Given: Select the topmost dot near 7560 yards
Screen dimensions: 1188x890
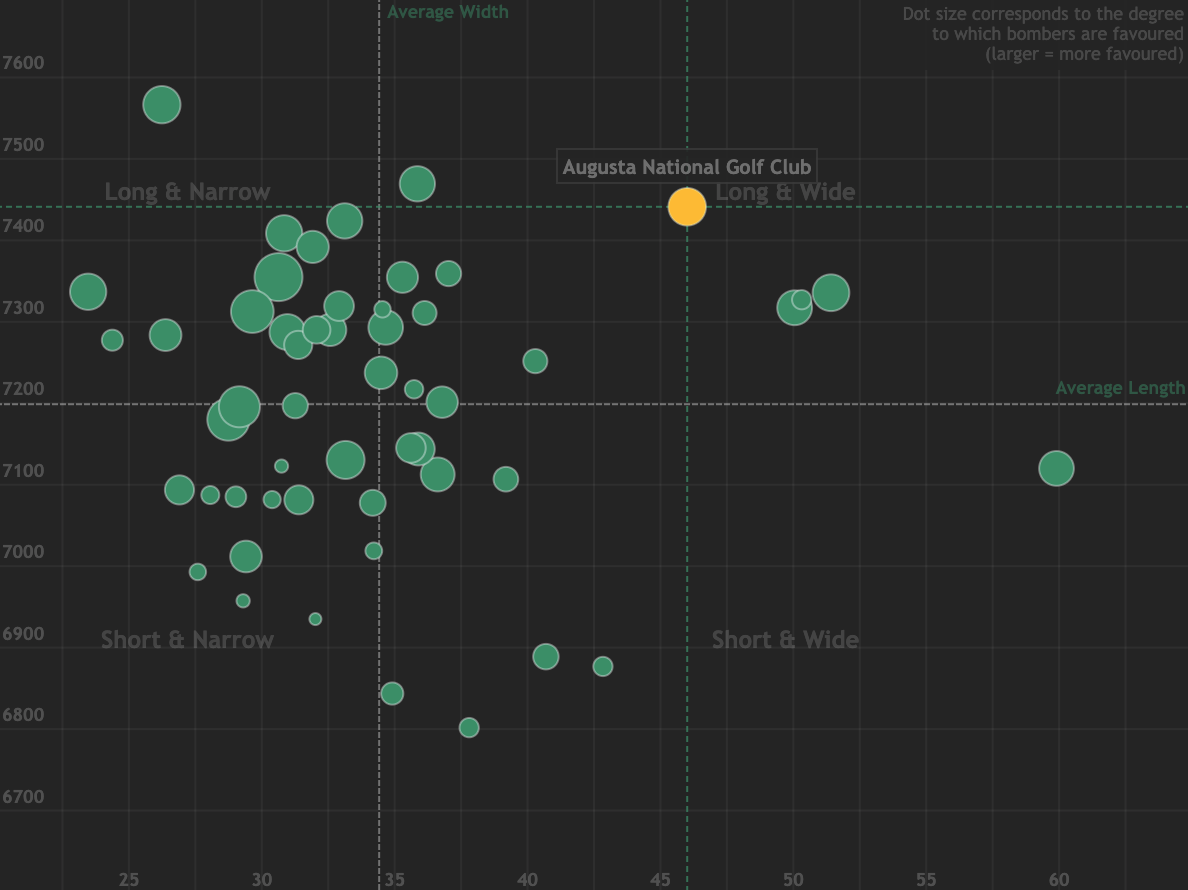Looking at the screenshot, I should pyautogui.click(x=162, y=104).
